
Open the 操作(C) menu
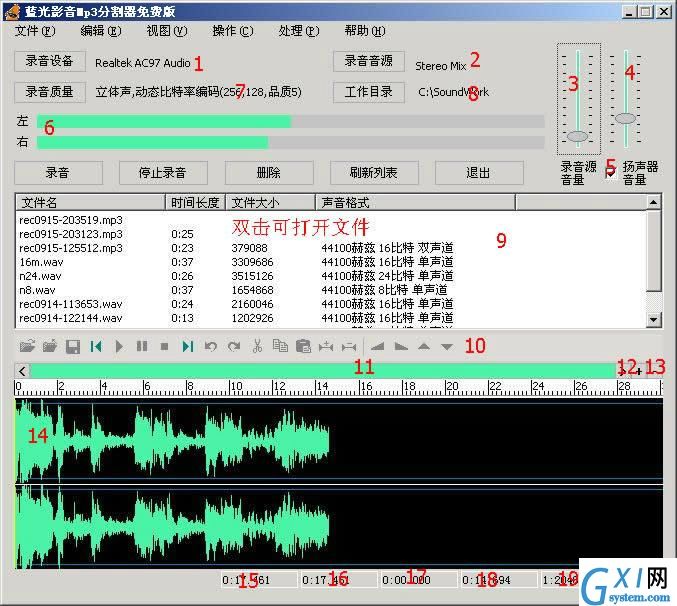point(233,31)
